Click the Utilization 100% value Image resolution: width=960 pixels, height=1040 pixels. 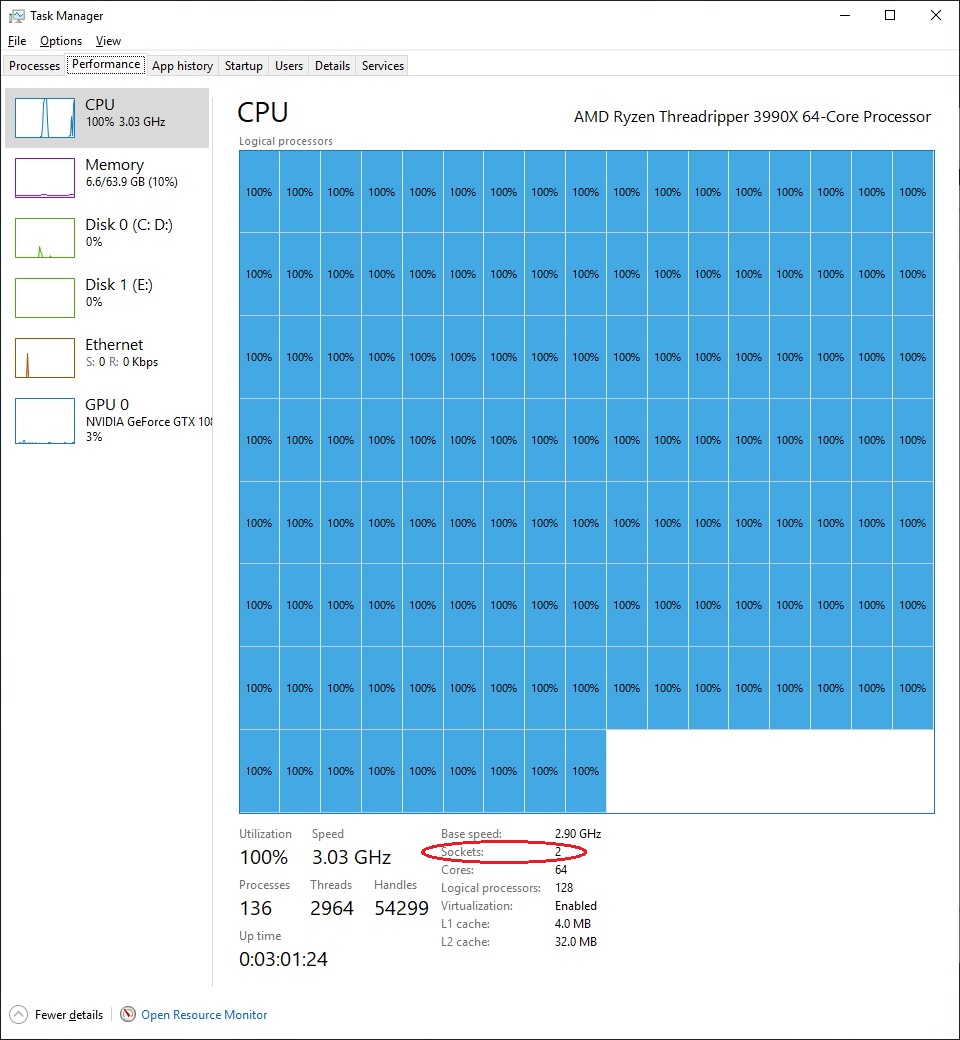pos(263,857)
